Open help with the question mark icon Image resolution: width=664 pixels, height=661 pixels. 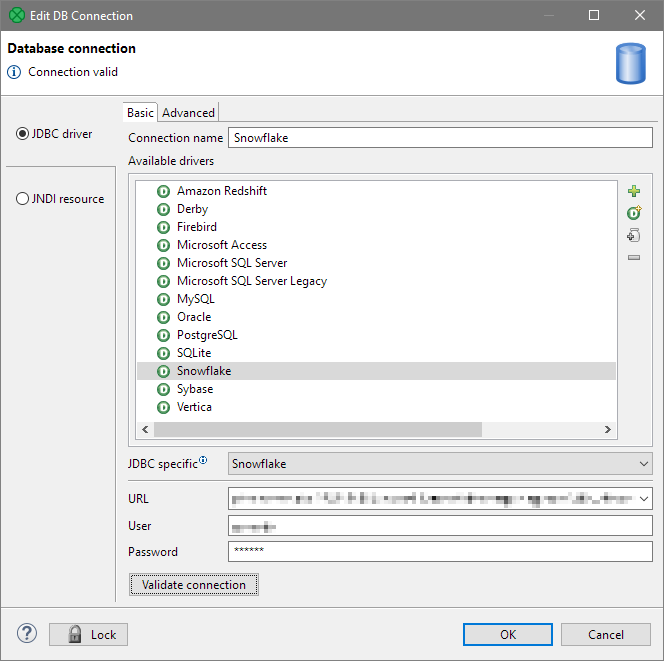pyautogui.click(x=27, y=633)
